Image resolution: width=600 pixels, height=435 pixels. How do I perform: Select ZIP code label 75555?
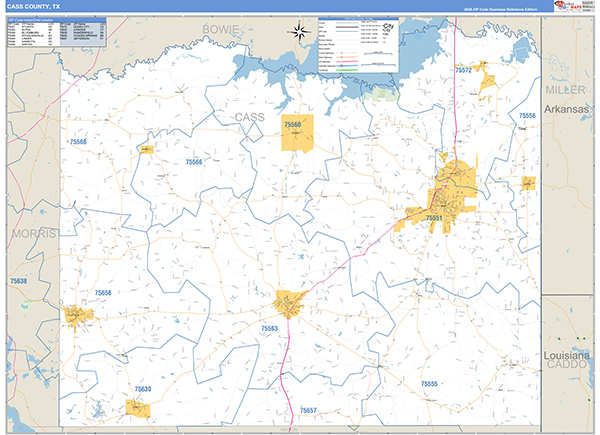430,384
